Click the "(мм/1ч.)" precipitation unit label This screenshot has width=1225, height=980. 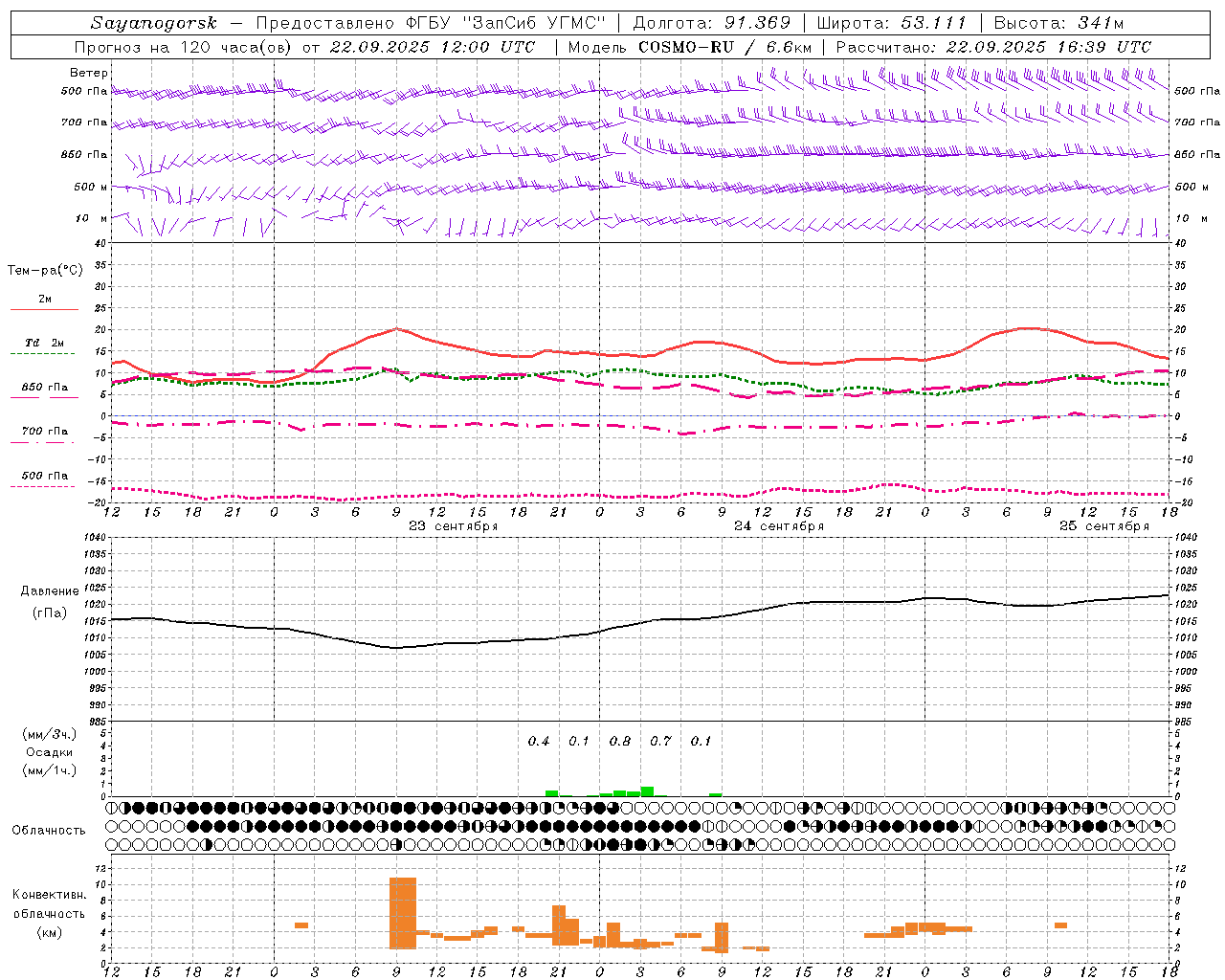click(x=50, y=770)
